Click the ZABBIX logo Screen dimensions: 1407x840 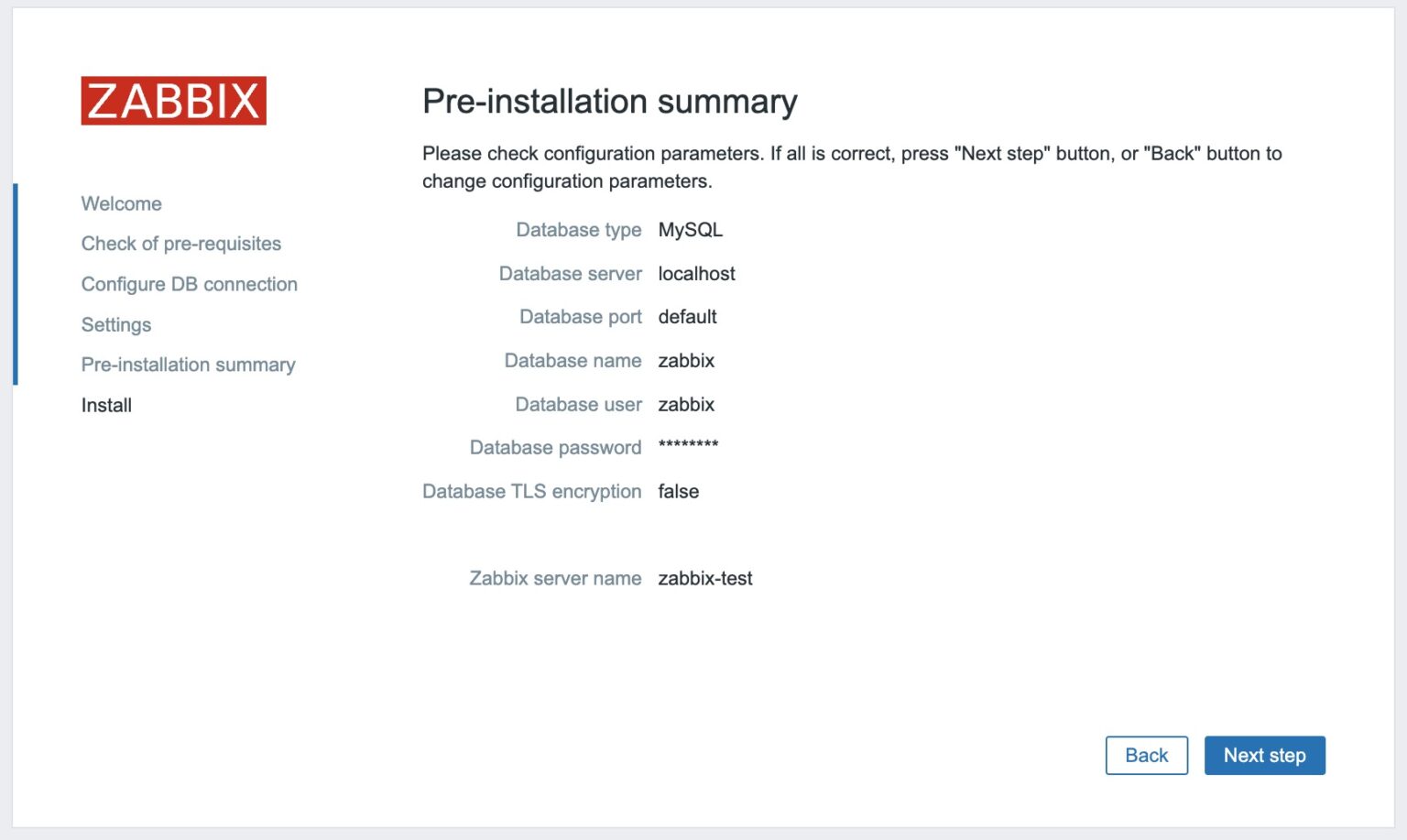click(x=173, y=102)
